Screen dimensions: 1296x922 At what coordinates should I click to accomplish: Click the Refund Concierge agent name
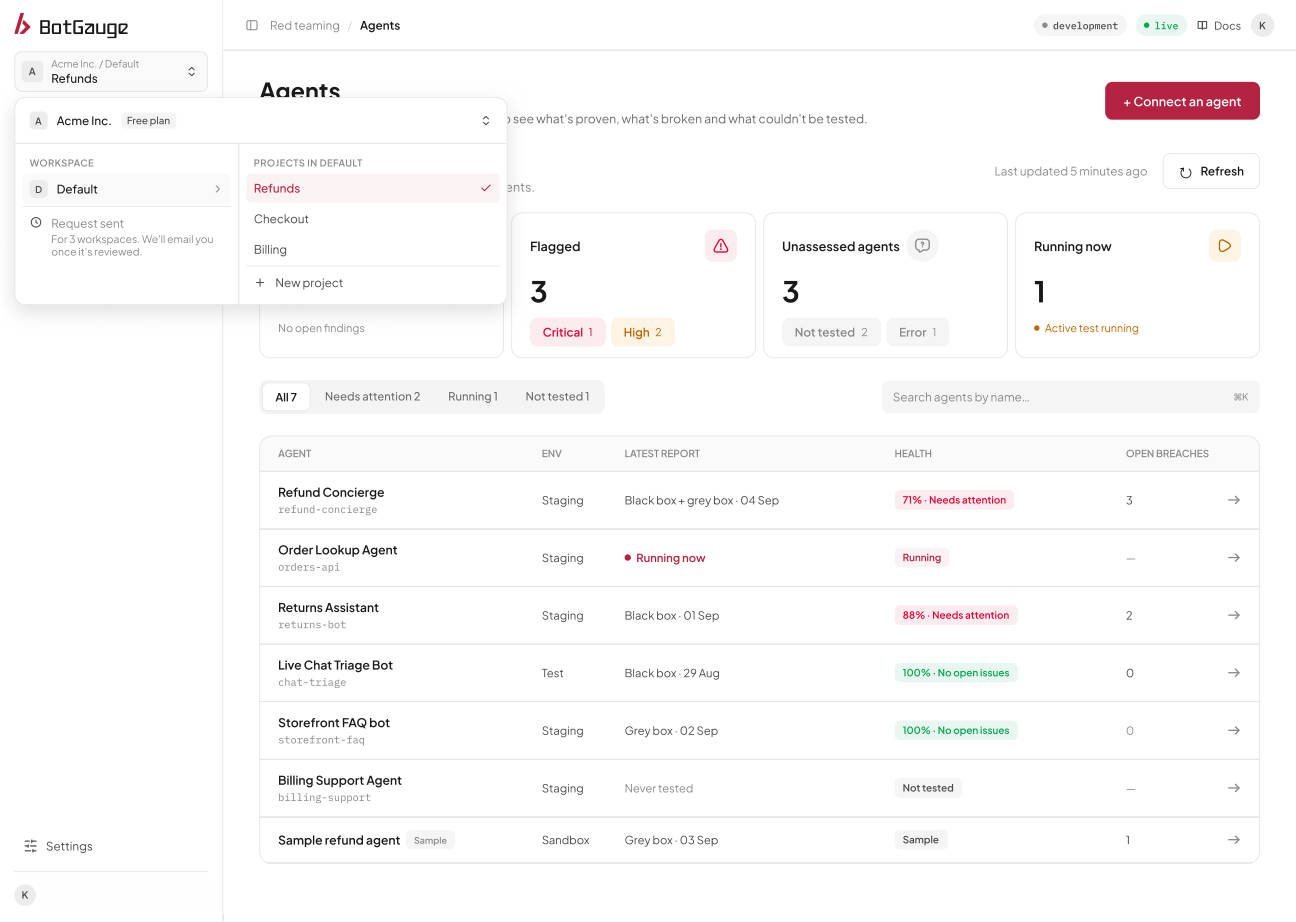331,492
